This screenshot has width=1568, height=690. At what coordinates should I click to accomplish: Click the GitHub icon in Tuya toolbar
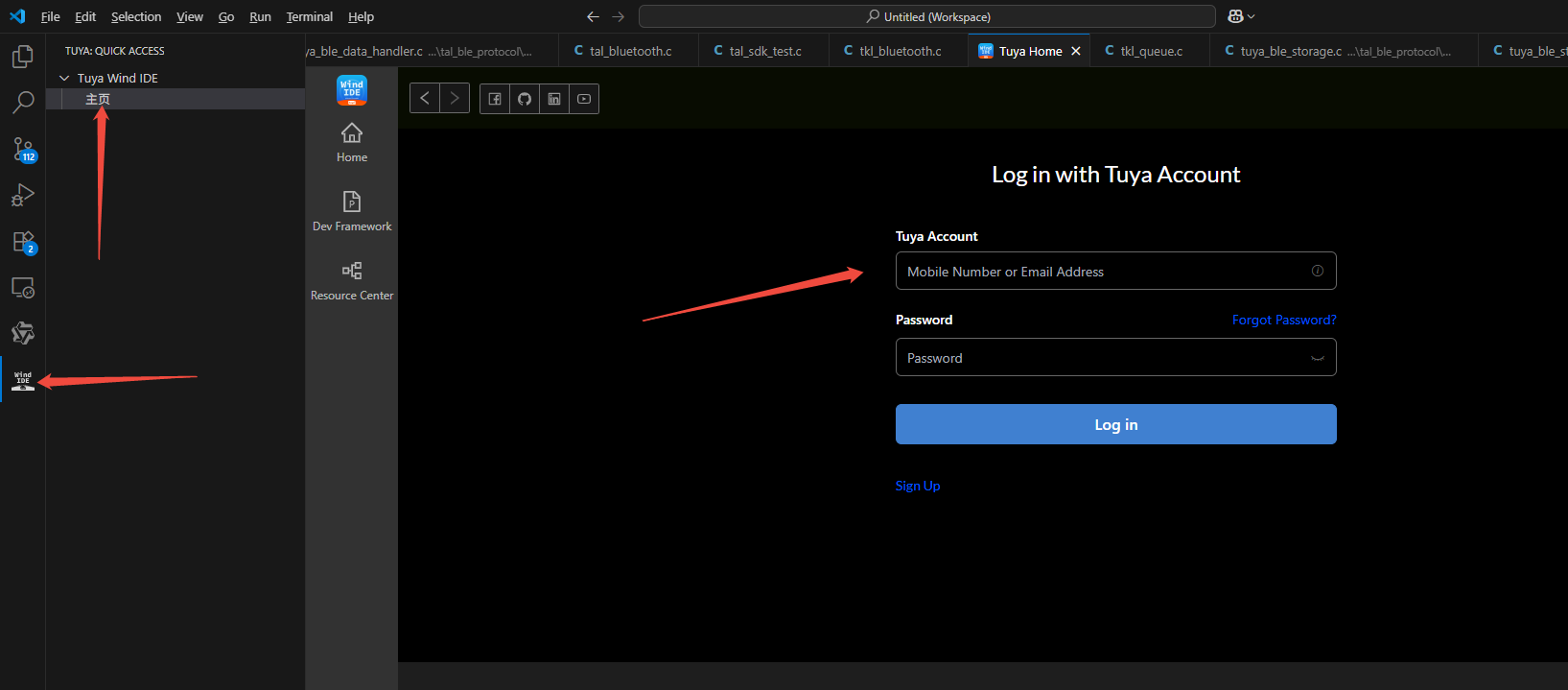(525, 99)
